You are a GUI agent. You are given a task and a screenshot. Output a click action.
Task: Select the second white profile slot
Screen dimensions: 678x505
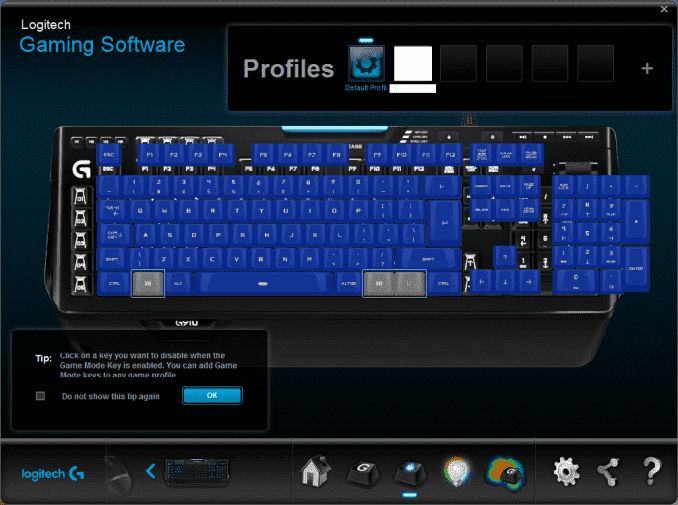pyautogui.click(x=412, y=63)
